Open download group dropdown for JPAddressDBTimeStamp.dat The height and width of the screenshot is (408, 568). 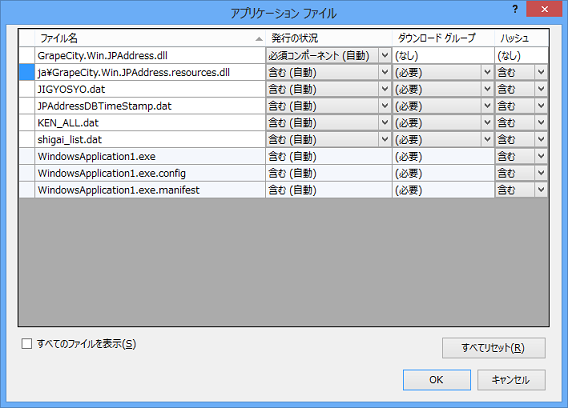coord(487,106)
